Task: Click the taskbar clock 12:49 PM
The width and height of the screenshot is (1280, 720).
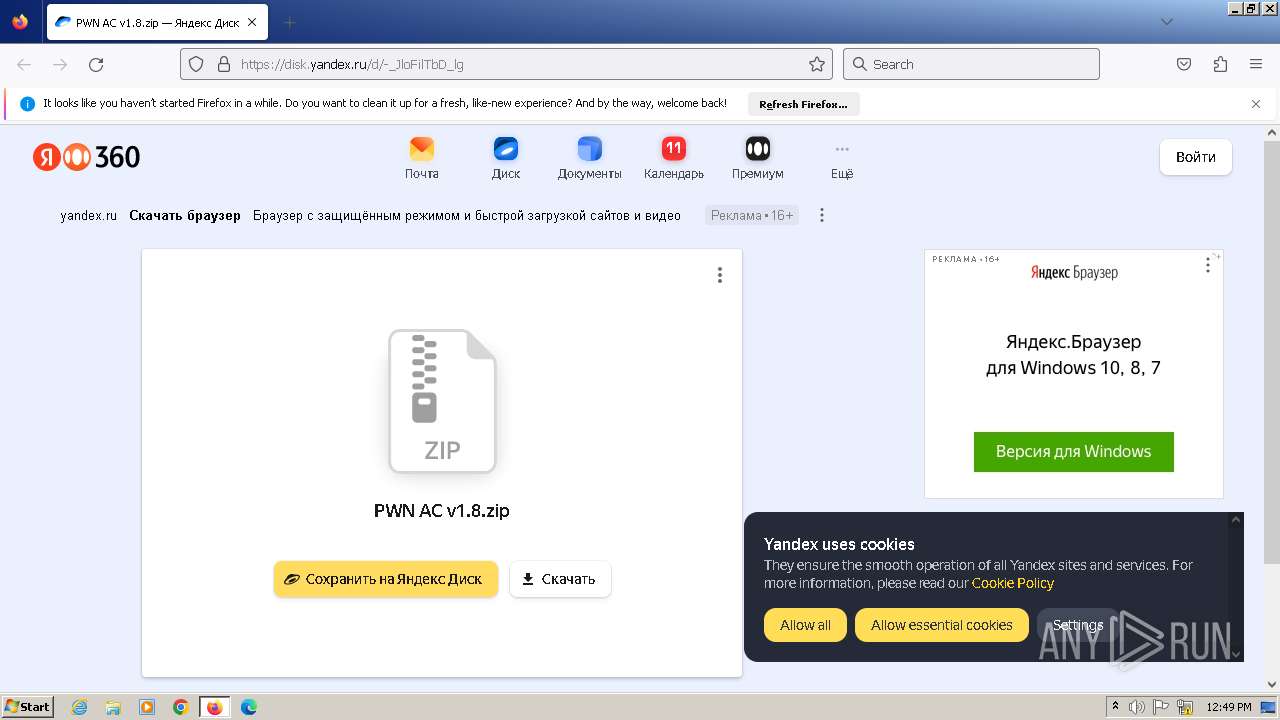Action: [x=1229, y=707]
